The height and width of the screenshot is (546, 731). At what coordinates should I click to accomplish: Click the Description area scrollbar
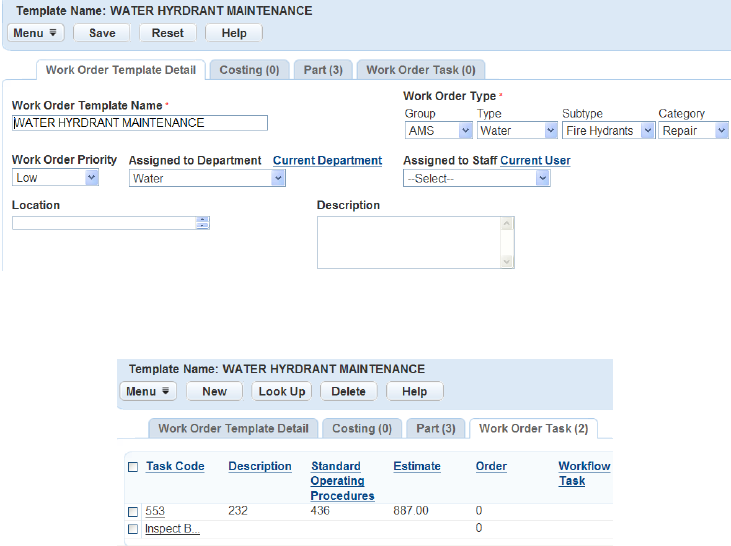[x=507, y=242]
